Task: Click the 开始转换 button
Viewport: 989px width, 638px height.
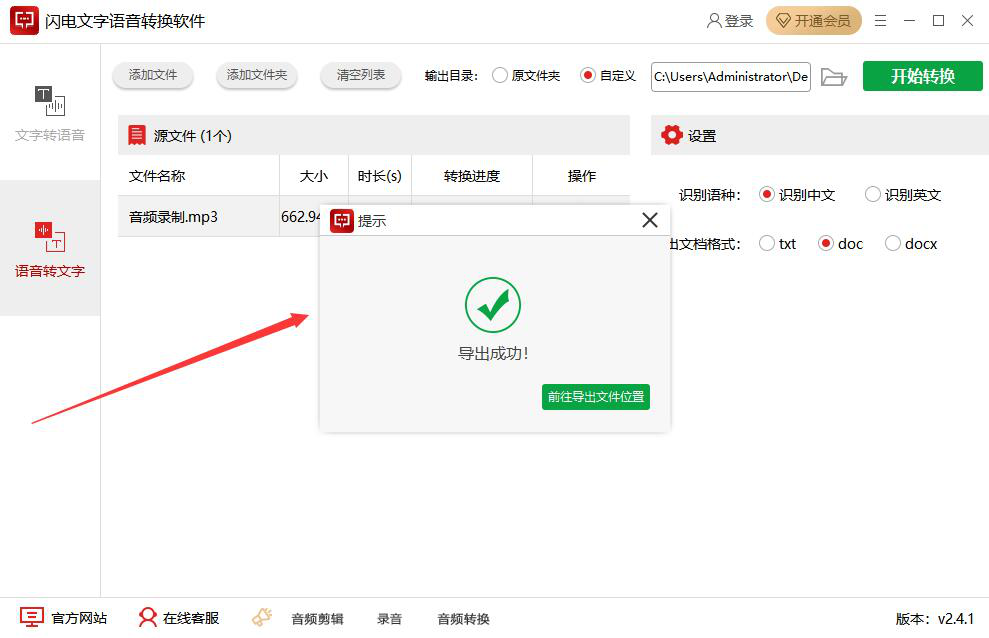Action: click(922, 76)
